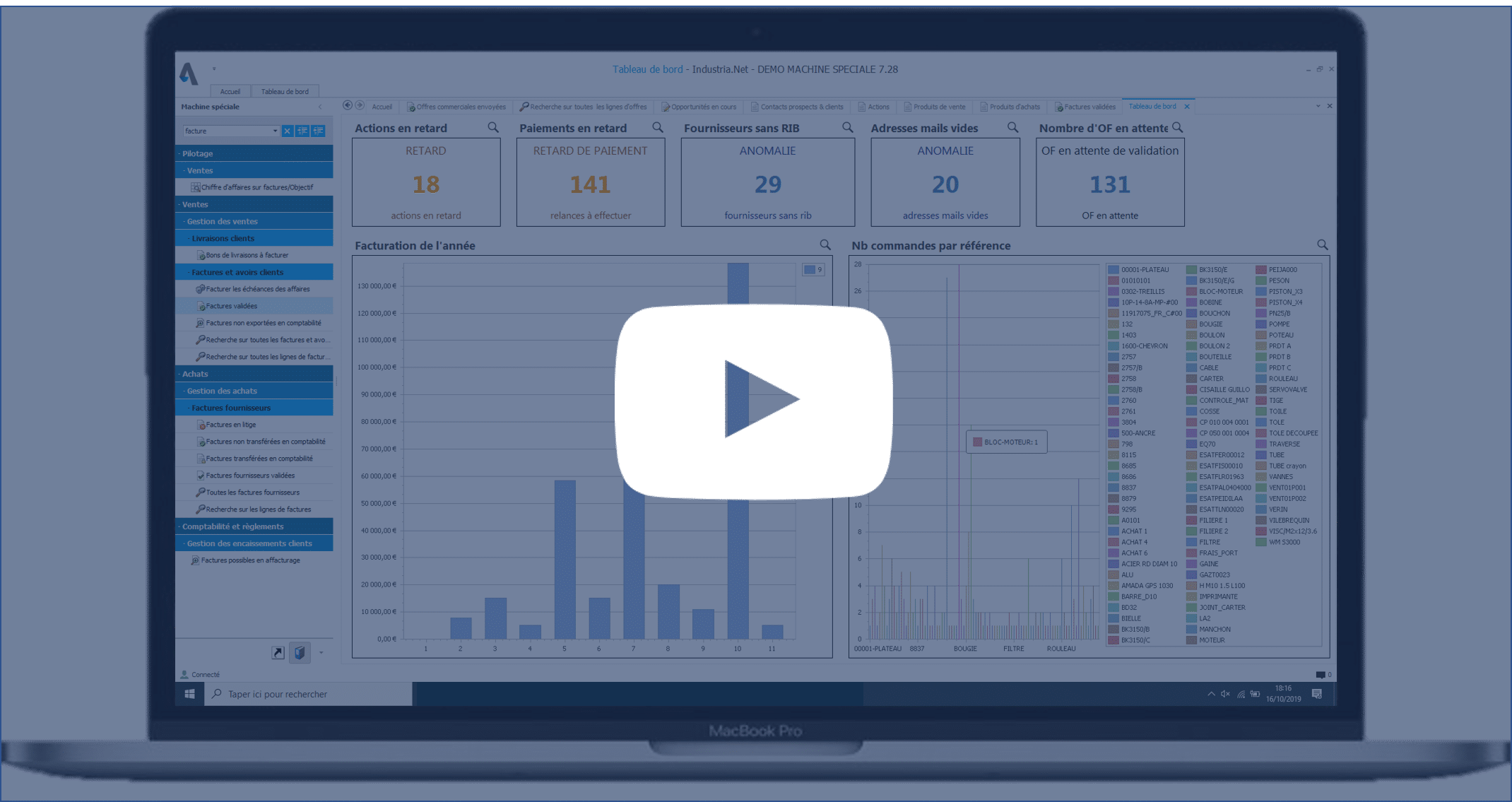
Task: Click the RETARD 18 actions card
Action: point(426,182)
